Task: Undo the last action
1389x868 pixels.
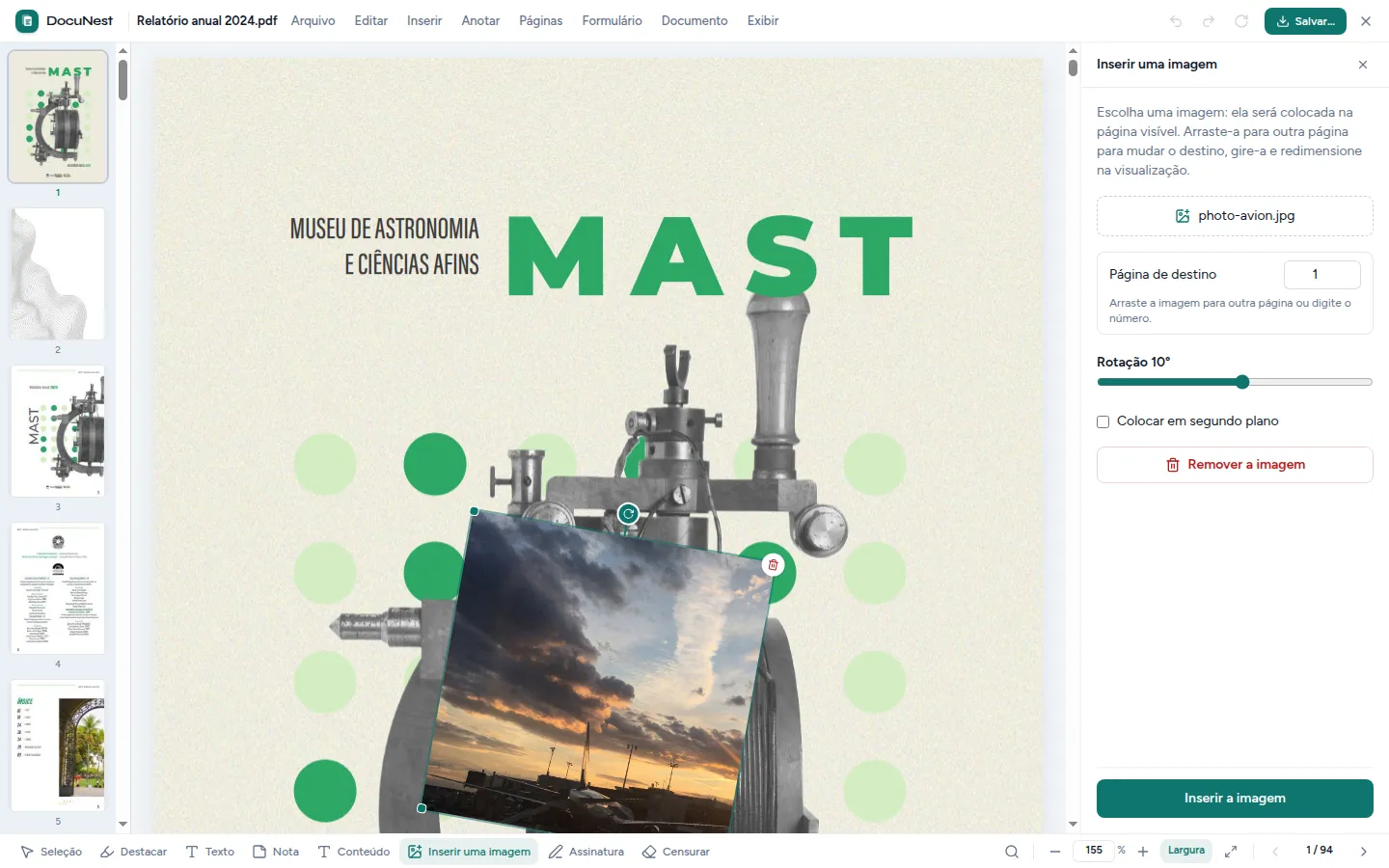Action: click(1176, 21)
